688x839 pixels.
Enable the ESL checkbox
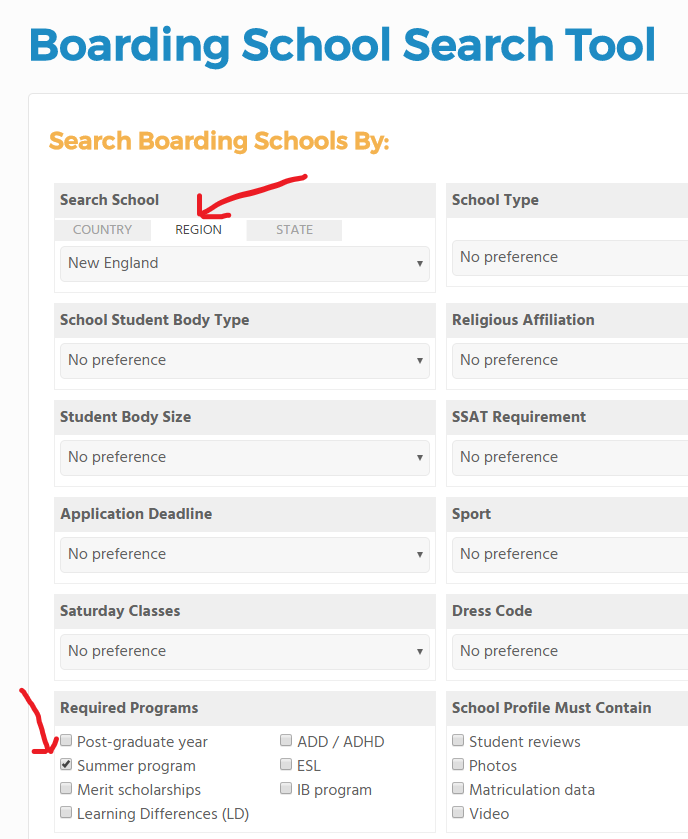coord(286,765)
